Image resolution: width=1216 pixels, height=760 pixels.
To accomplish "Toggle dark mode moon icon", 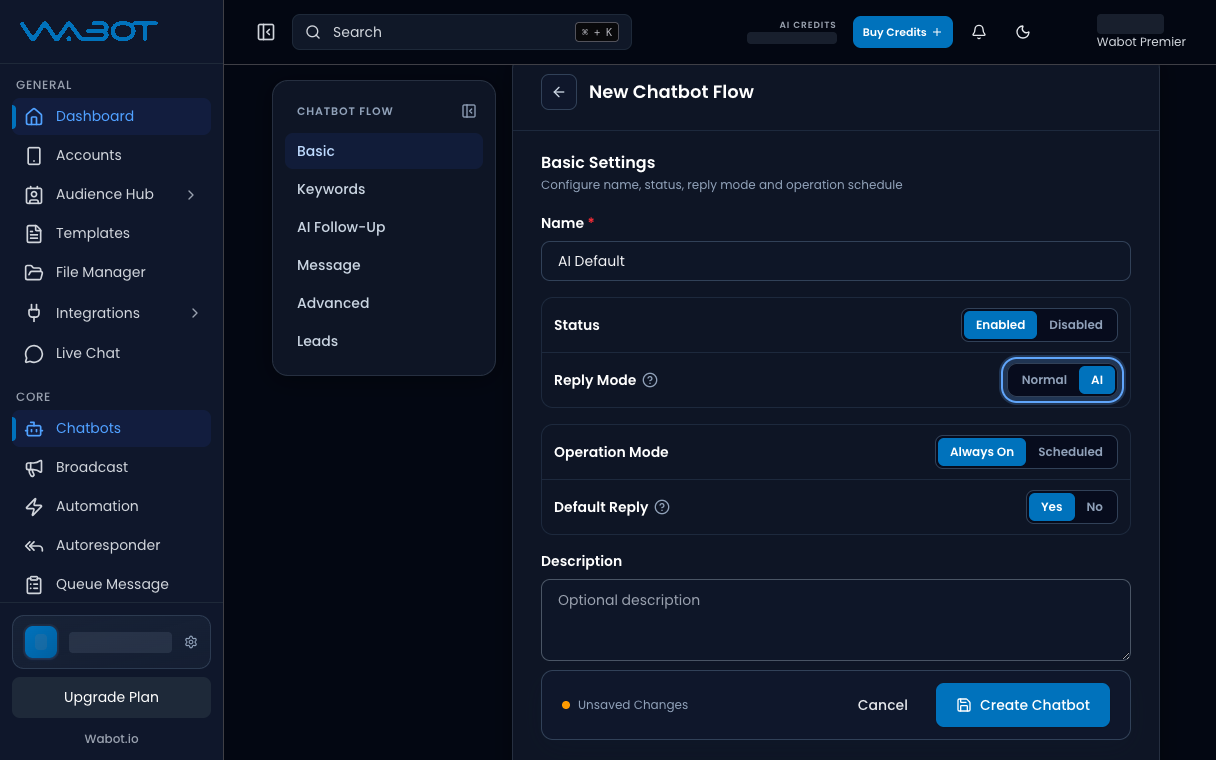I will pos(1023,32).
